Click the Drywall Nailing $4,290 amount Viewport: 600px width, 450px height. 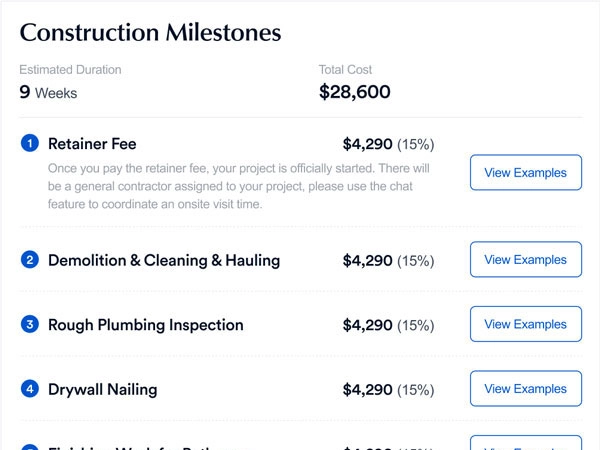[367, 388]
